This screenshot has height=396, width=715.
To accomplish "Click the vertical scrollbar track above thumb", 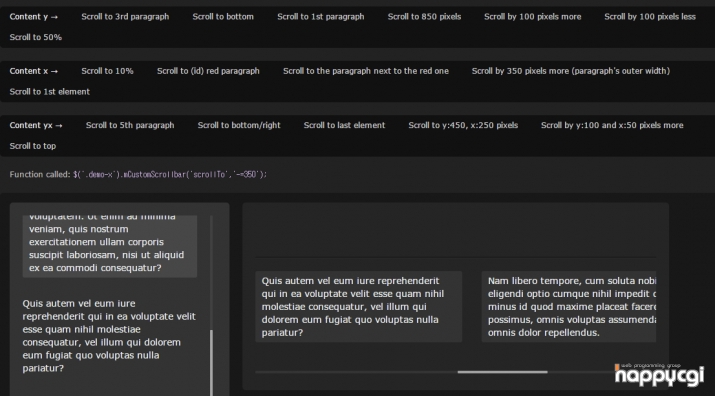I will pos(211,273).
